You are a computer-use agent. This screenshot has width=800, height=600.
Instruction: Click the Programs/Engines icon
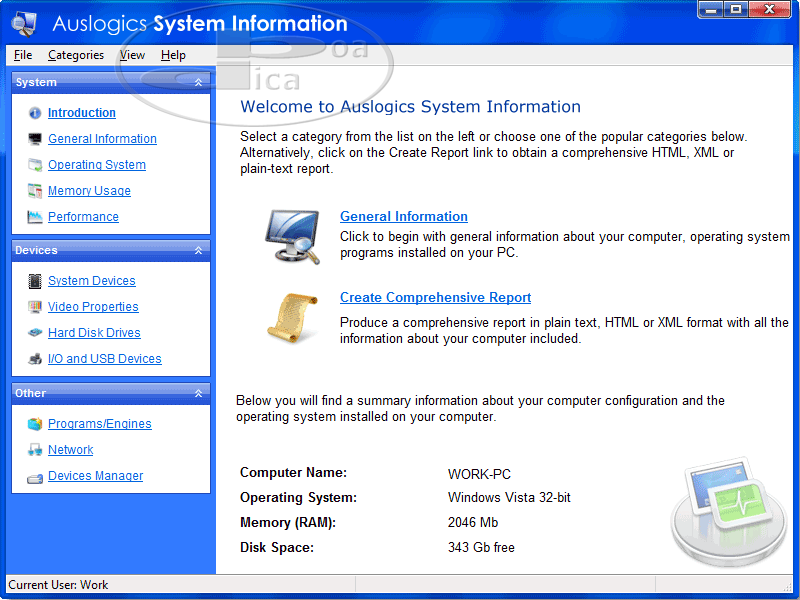point(35,424)
